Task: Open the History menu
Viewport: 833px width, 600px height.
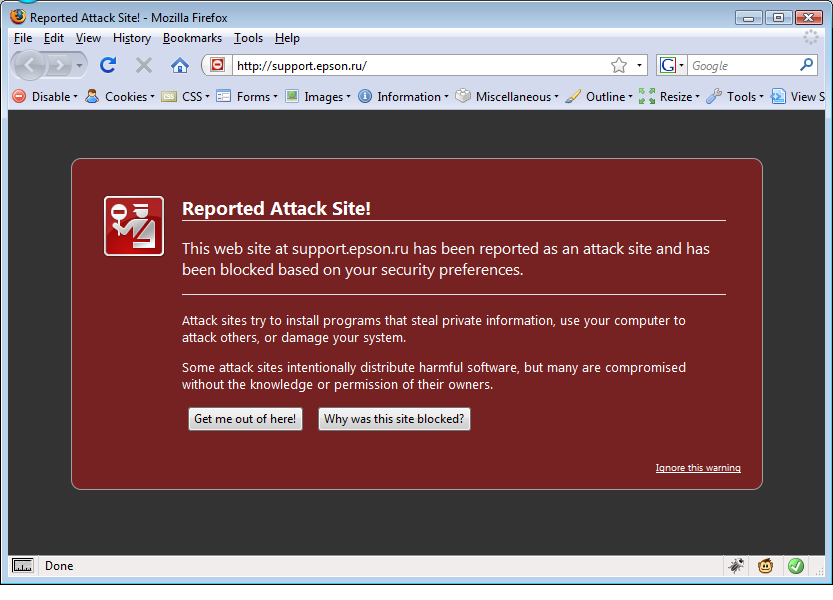Action: click(x=132, y=38)
